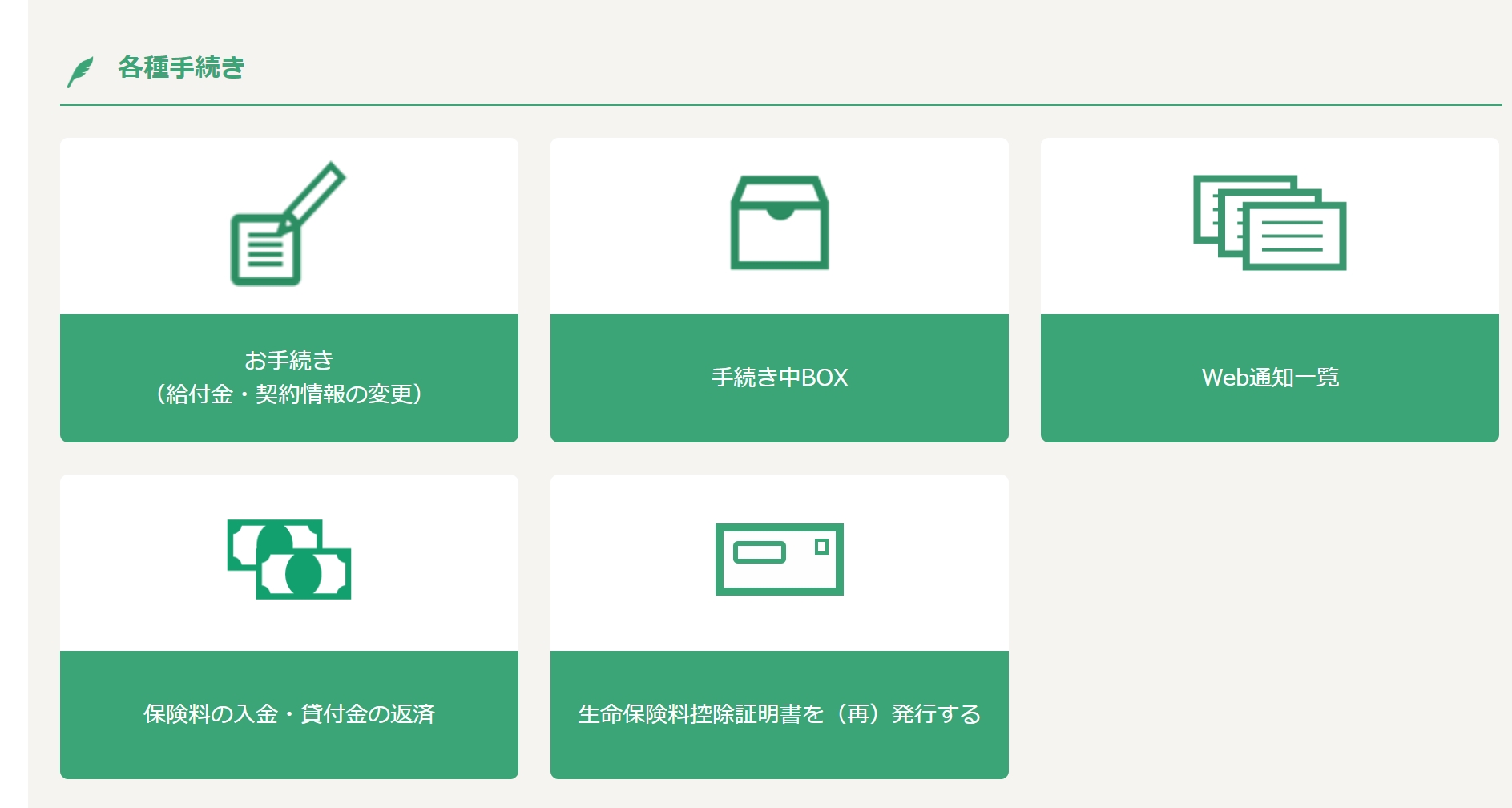Click the banknotes icon for premium payment
The image size is (1512, 808).
288,560
